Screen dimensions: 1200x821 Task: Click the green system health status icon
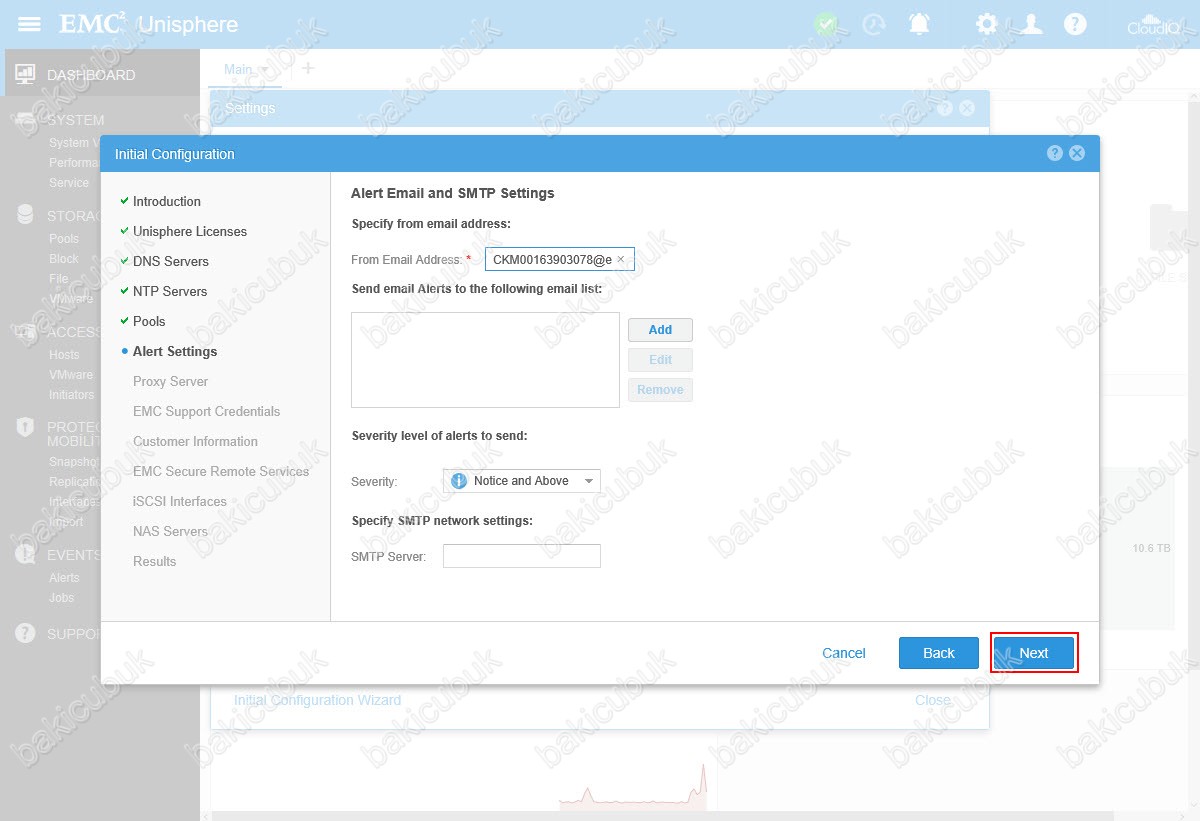826,24
